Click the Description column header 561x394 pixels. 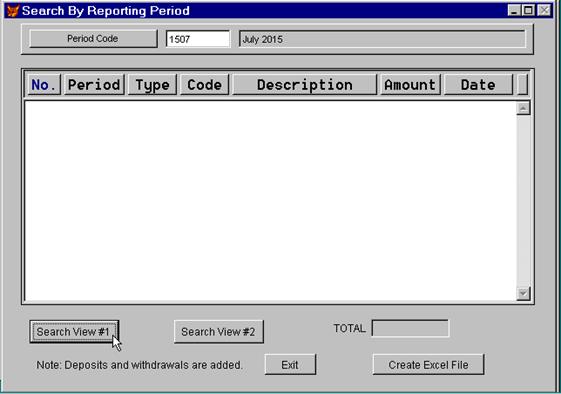(x=304, y=85)
